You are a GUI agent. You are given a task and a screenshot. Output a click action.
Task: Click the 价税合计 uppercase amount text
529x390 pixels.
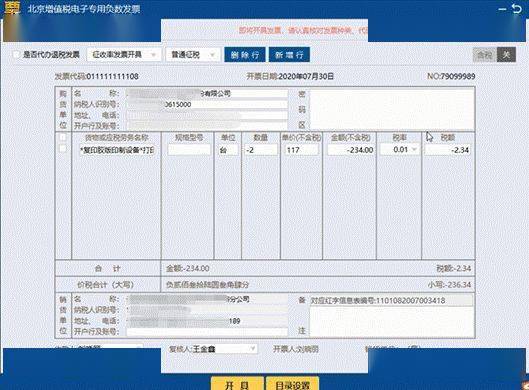(x=207, y=284)
